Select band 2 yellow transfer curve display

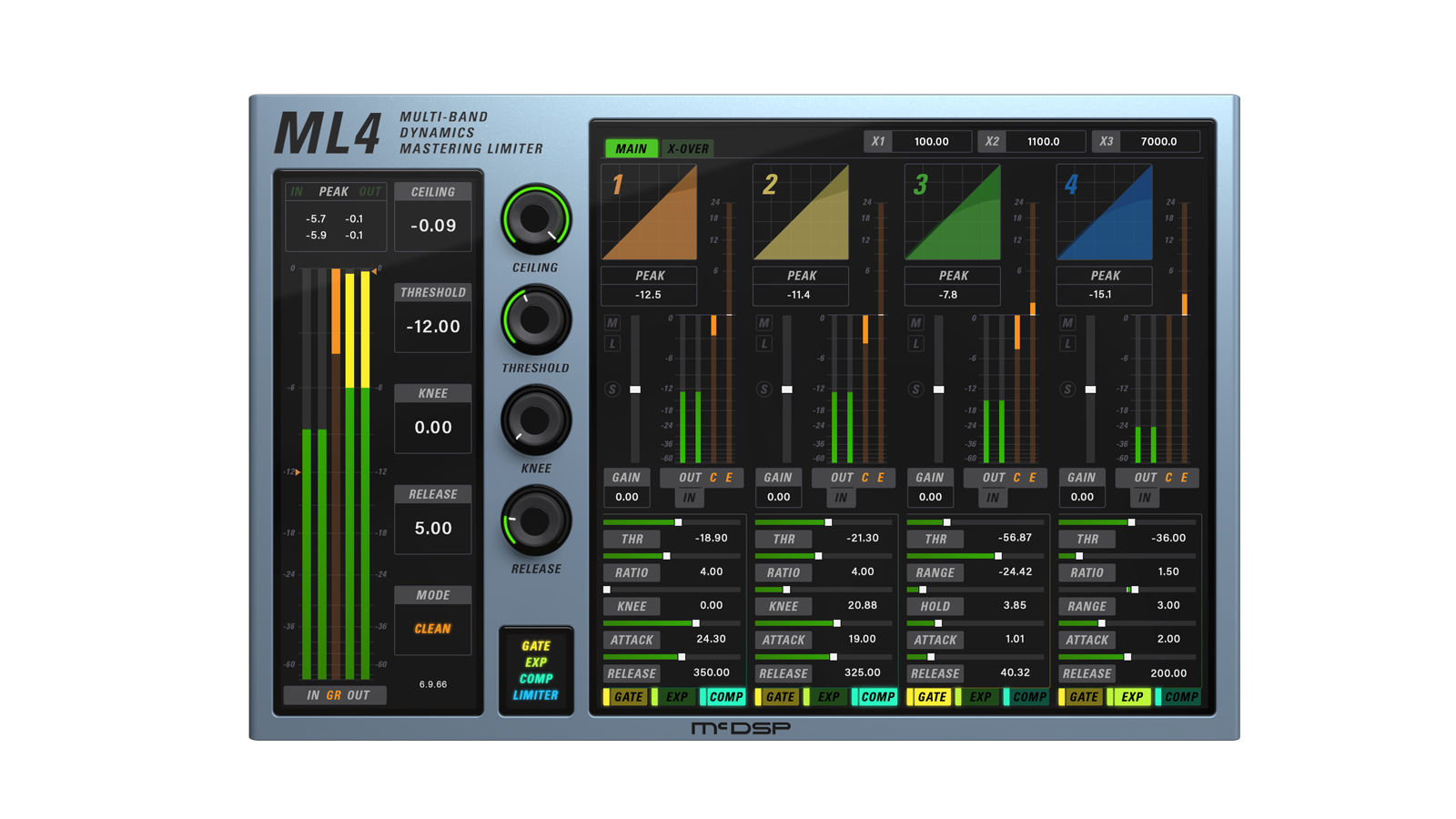pos(801,212)
